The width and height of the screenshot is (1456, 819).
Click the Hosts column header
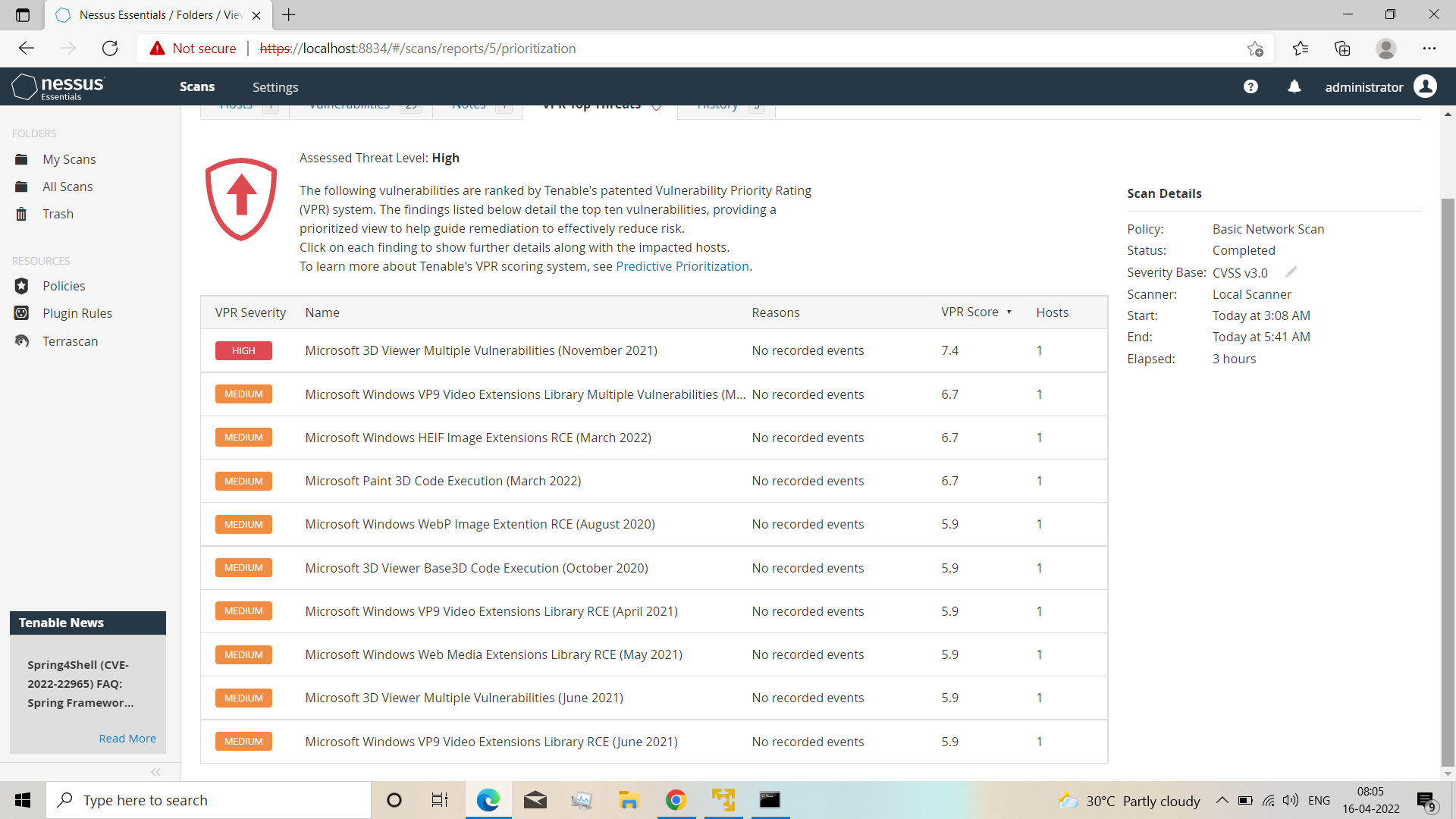[x=1053, y=312]
